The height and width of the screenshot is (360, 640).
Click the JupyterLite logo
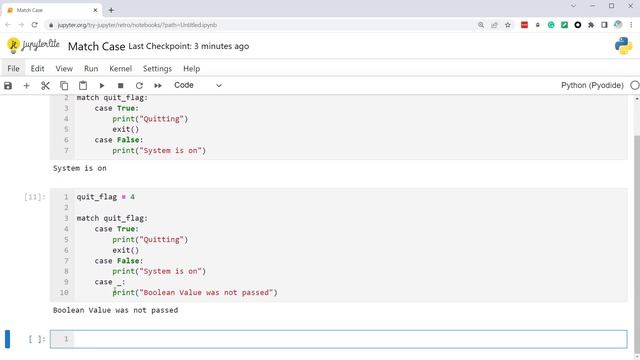(x=33, y=45)
